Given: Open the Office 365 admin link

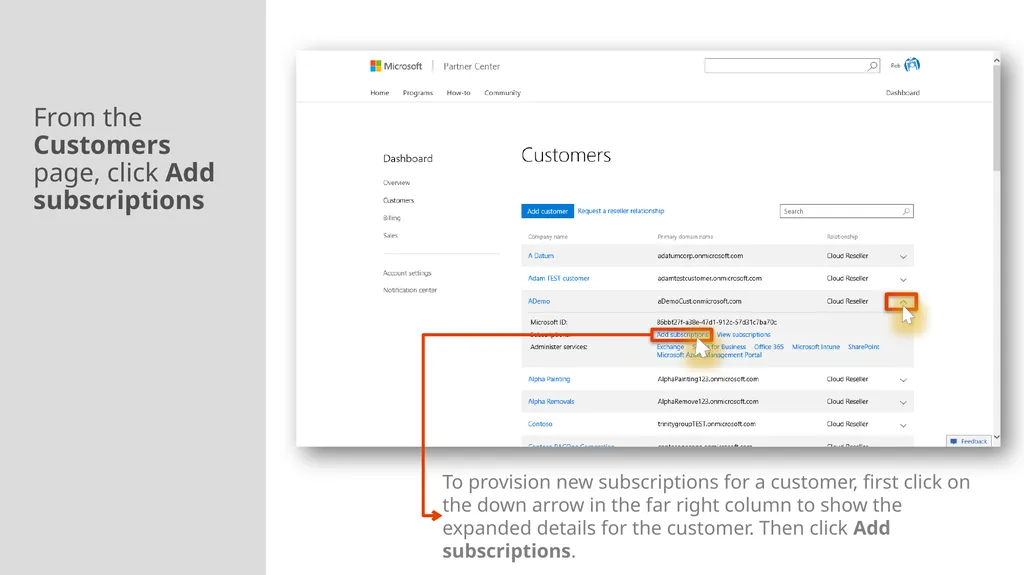Looking at the screenshot, I should coord(769,347).
